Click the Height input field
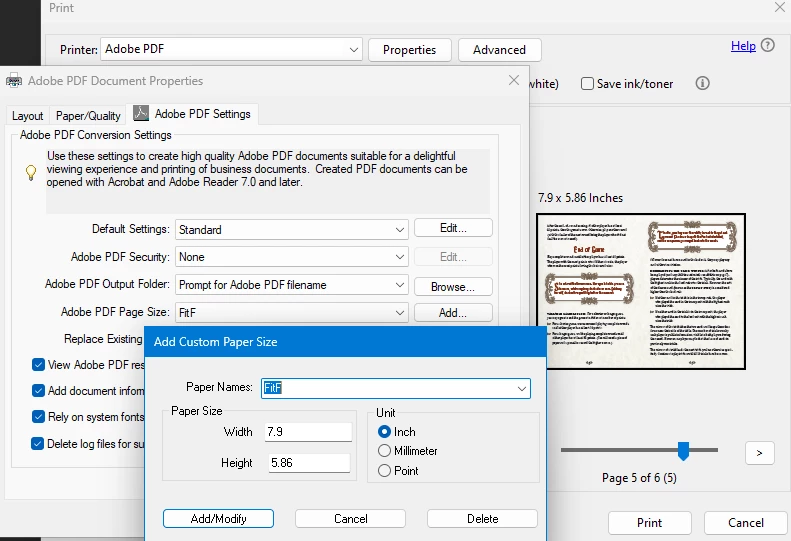The image size is (791, 541). pos(309,463)
